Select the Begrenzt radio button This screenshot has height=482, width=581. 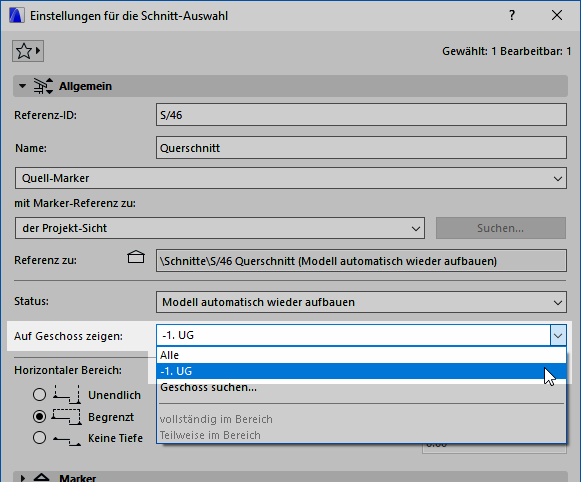tap(39, 416)
